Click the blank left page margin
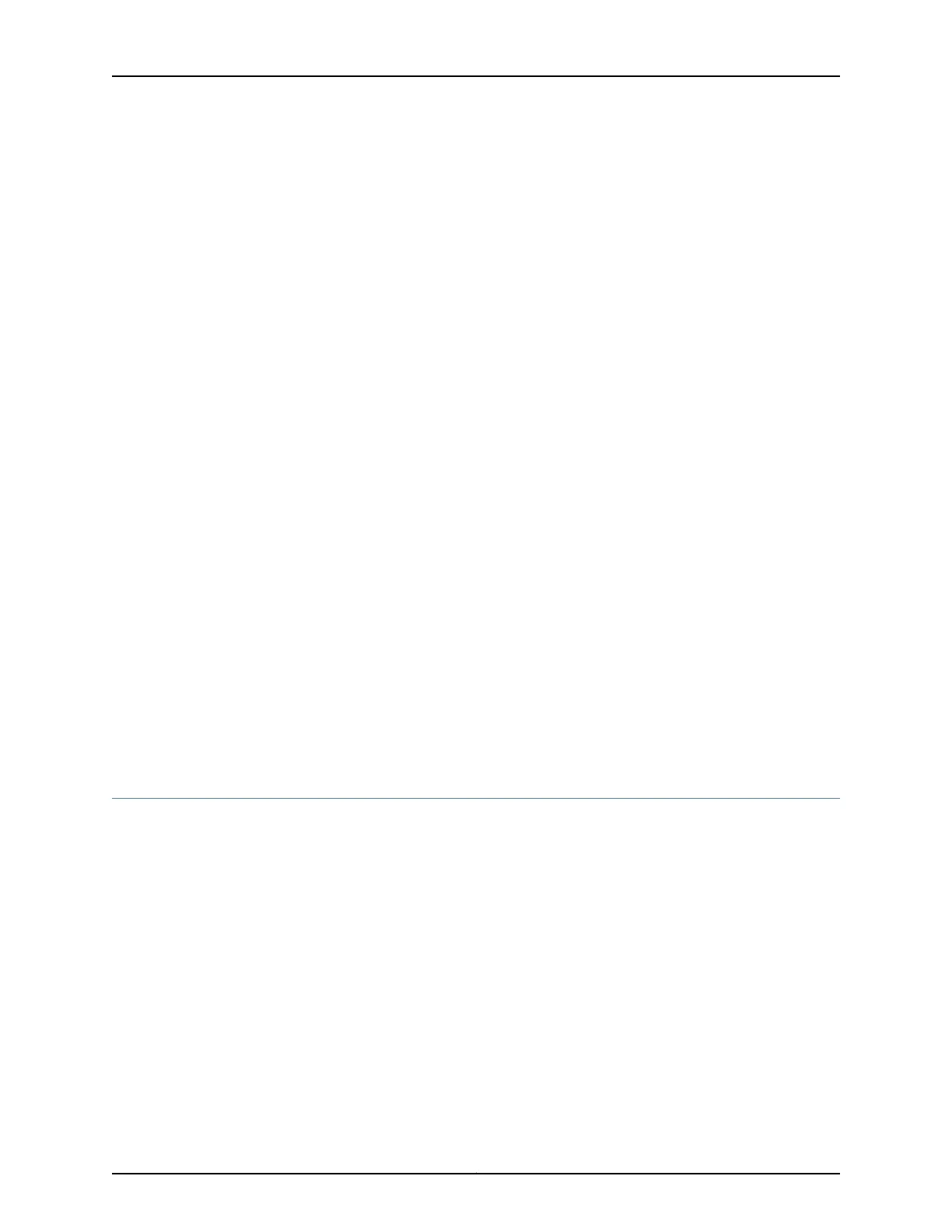This screenshot has width=952, height=1232. click(56, 616)
